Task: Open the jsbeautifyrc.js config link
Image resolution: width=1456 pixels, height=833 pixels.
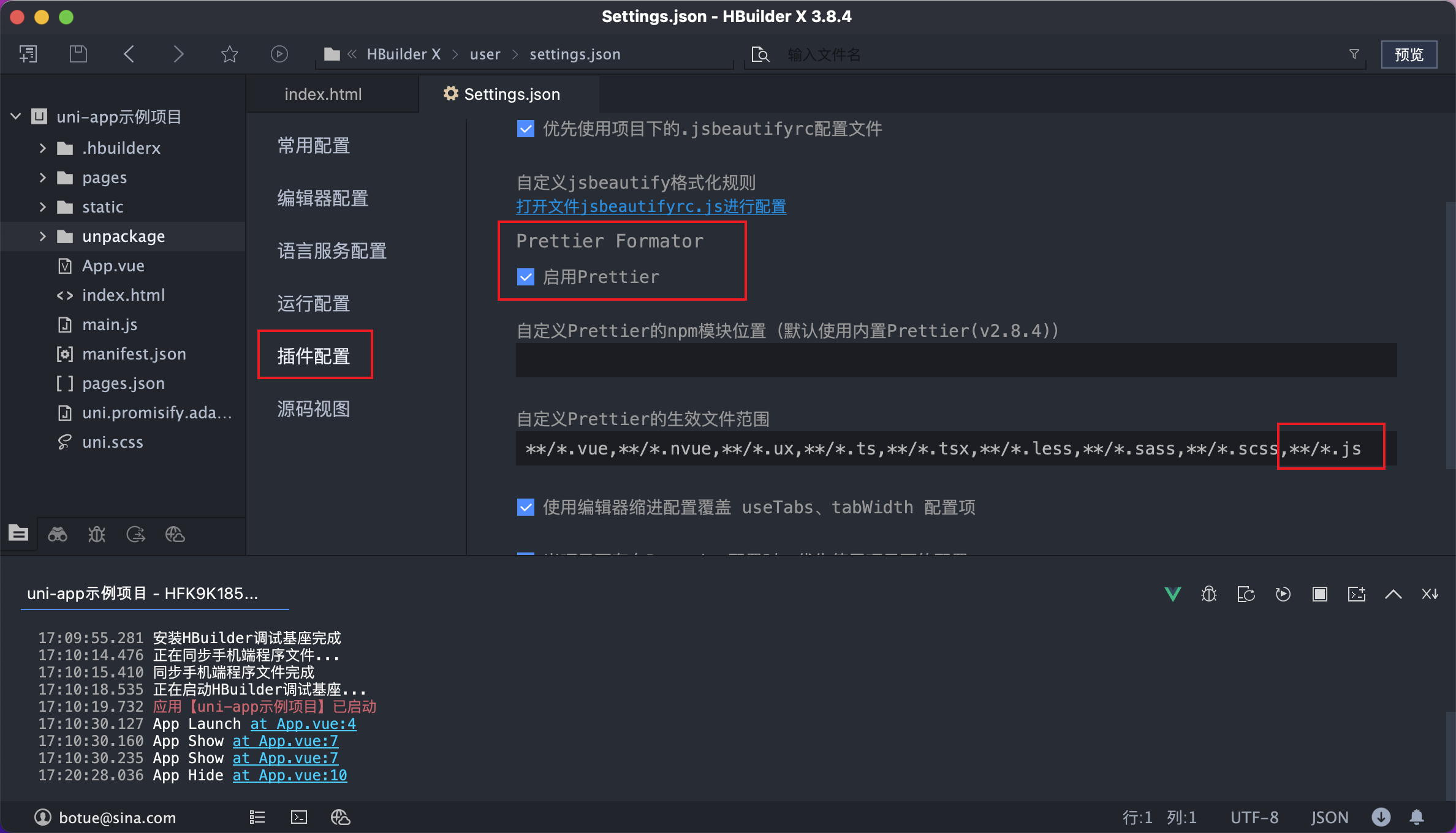Action: point(651,206)
